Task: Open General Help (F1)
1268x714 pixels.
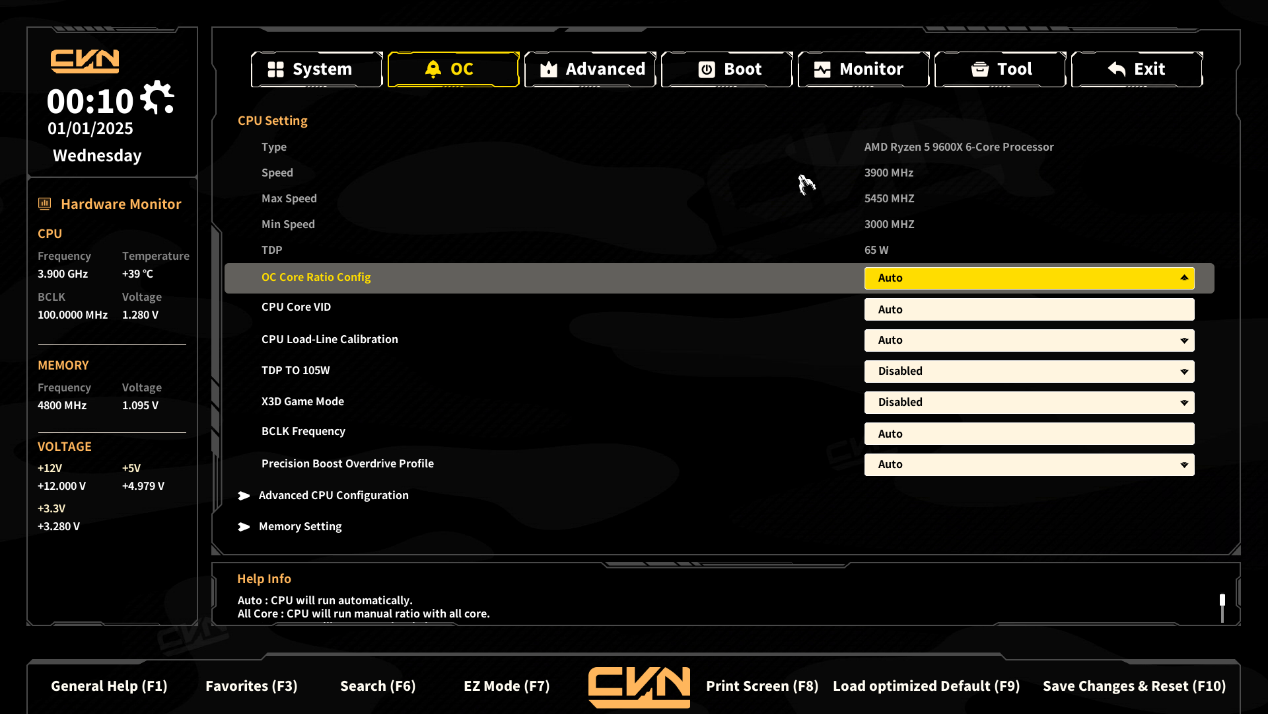Action: pos(109,686)
